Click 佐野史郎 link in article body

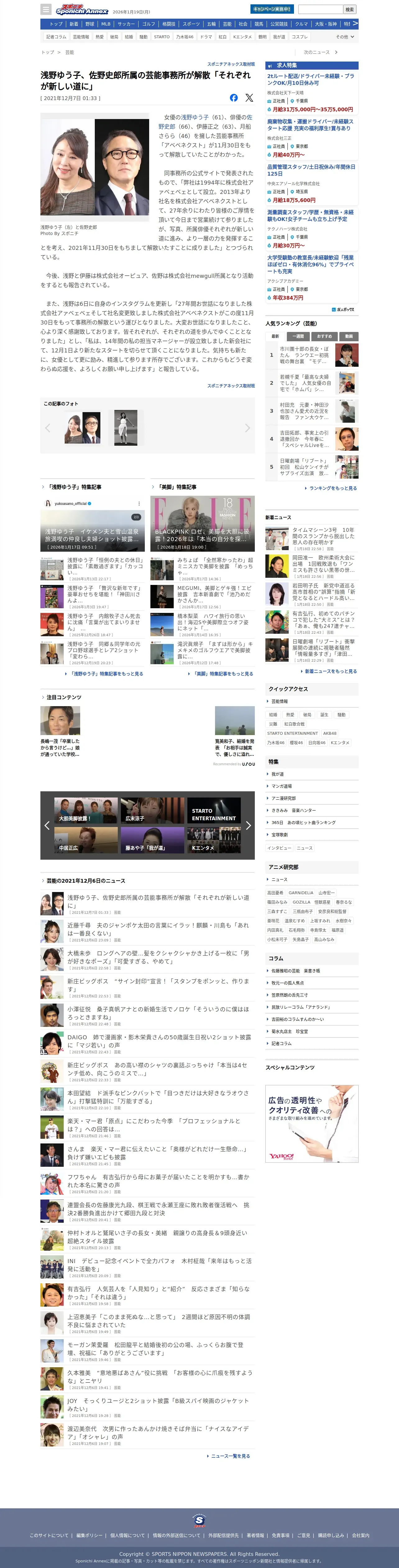point(206,122)
